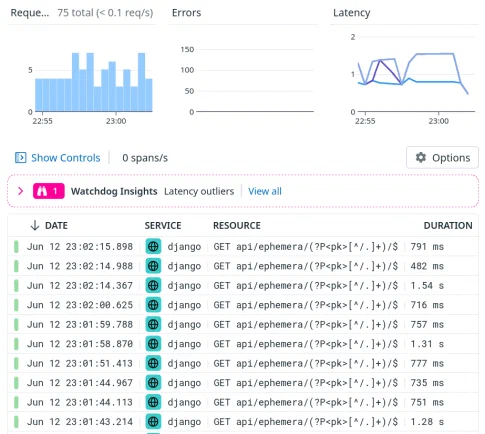This screenshot has height=434, width=485.
Task: Click the 1.31 s duration value
Action: [x=427, y=344]
